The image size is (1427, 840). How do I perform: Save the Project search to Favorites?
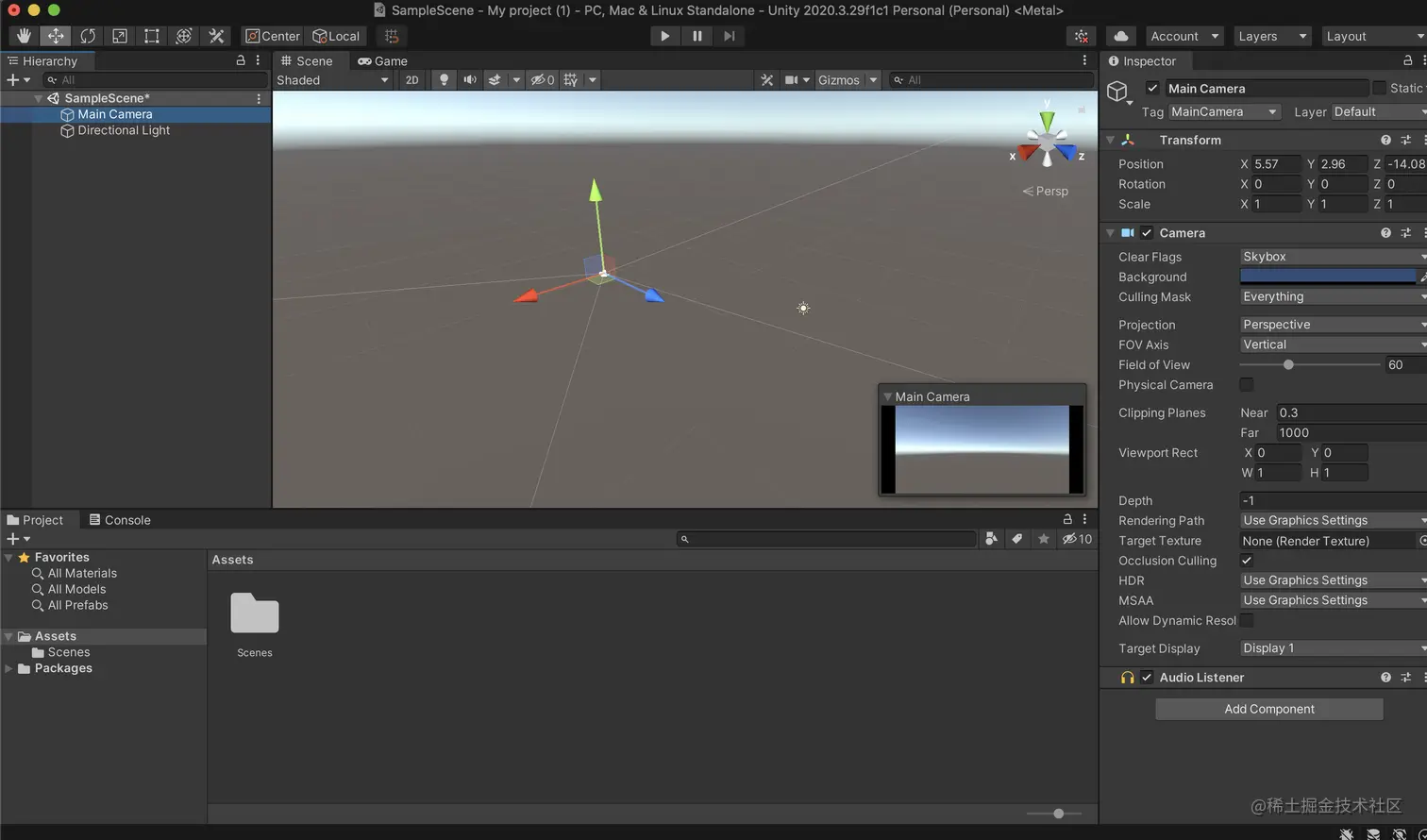[x=1043, y=539]
